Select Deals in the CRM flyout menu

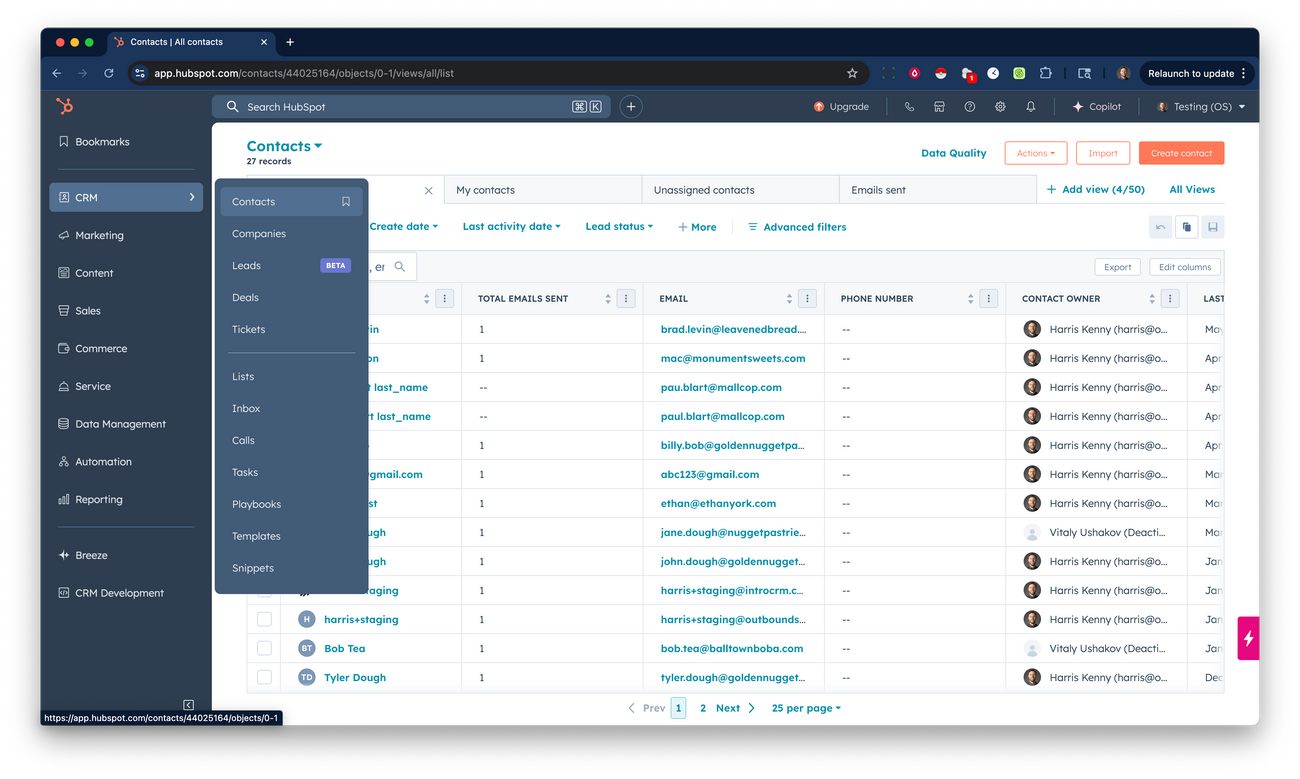point(247,297)
